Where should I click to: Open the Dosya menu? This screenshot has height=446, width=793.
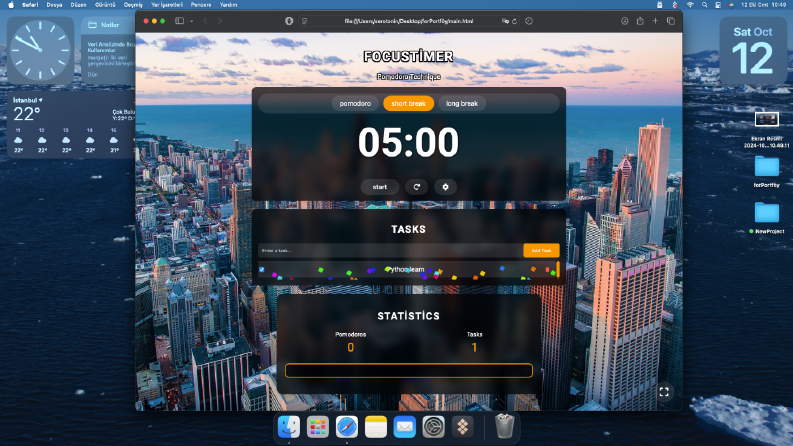tap(54, 5)
